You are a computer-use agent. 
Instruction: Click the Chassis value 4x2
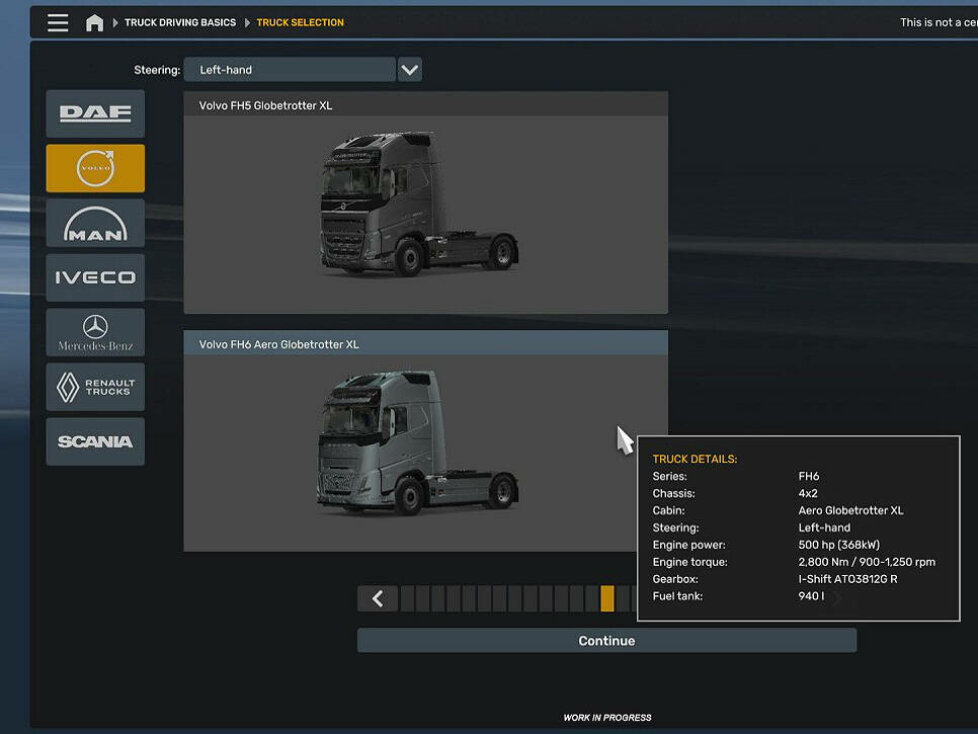(x=808, y=493)
